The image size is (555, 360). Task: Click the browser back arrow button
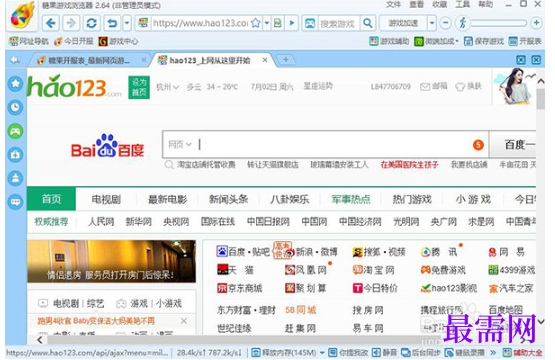click(x=51, y=23)
